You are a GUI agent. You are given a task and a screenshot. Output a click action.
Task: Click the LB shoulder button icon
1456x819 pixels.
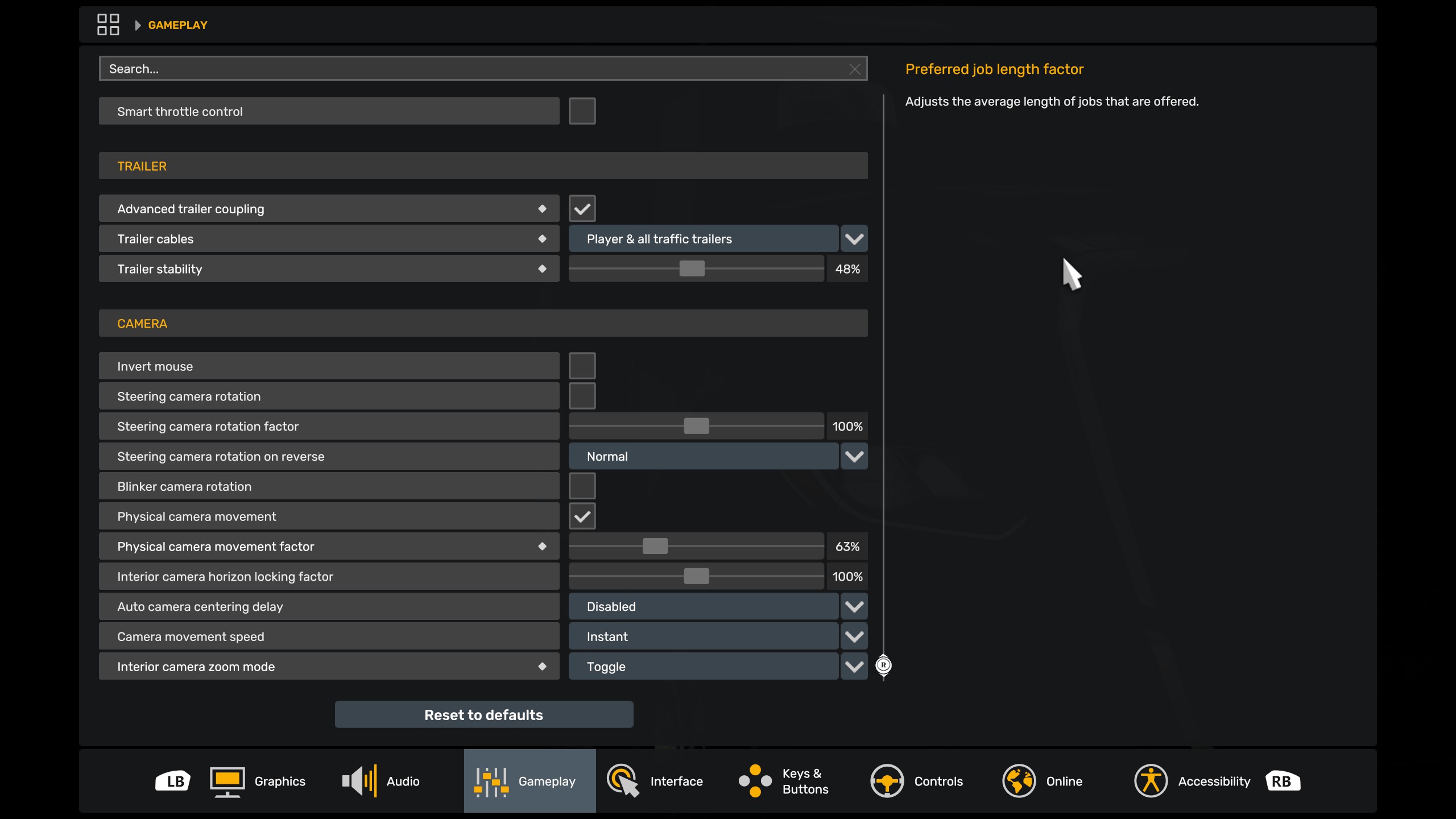(x=173, y=781)
